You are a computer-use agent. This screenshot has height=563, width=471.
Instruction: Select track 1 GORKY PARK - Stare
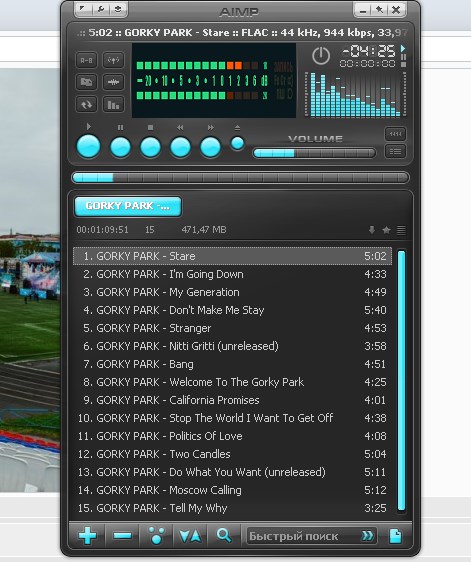pyautogui.click(x=232, y=256)
